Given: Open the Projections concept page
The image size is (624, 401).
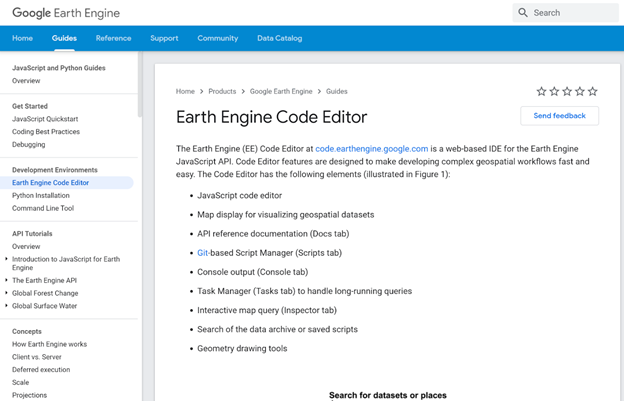Looking at the screenshot, I should coord(29,395).
